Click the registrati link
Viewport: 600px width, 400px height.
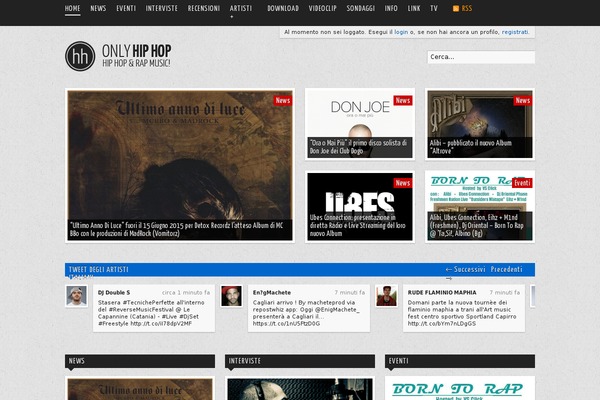[515, 32]
